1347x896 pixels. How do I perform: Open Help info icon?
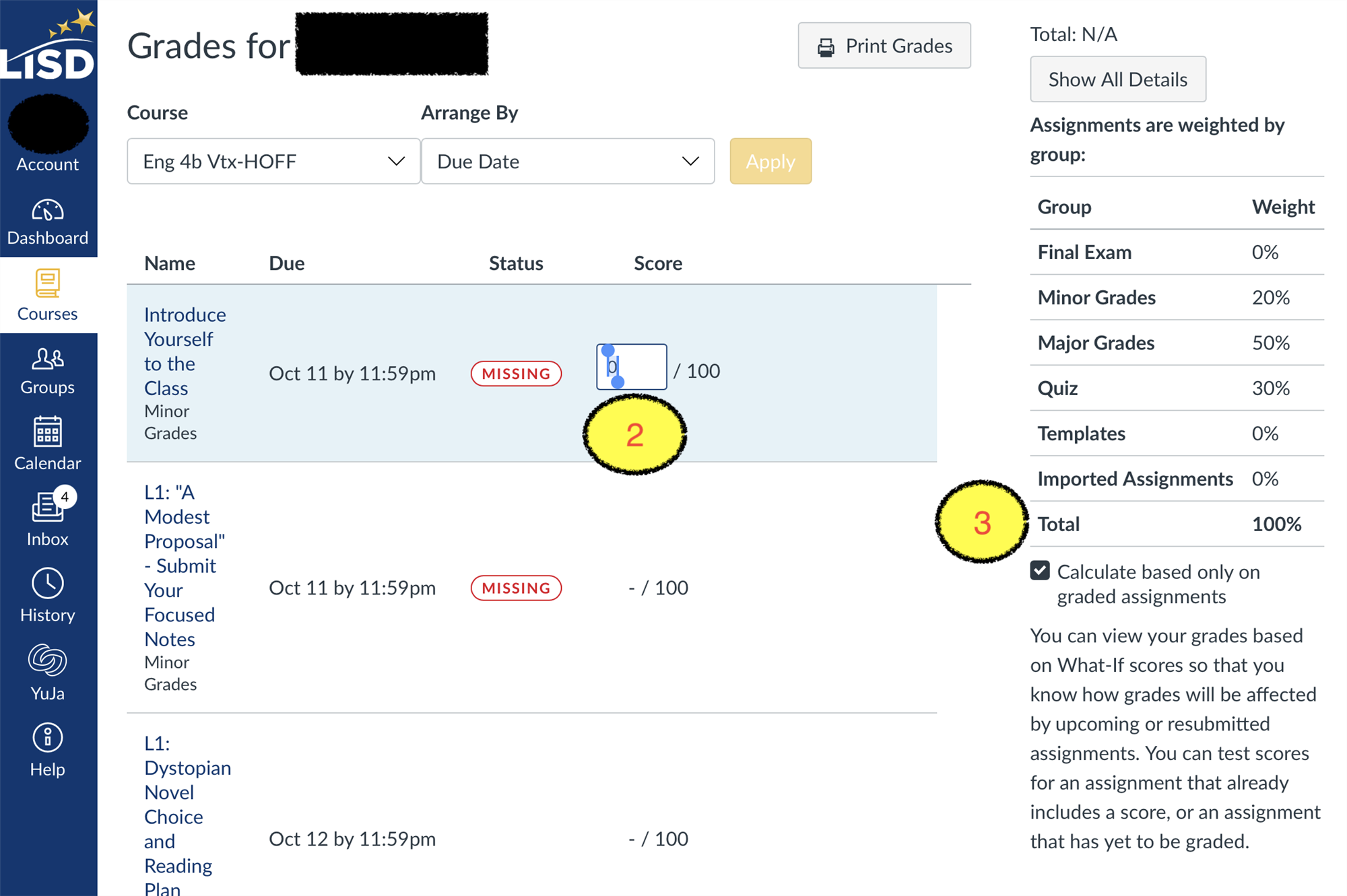(47, 738)
